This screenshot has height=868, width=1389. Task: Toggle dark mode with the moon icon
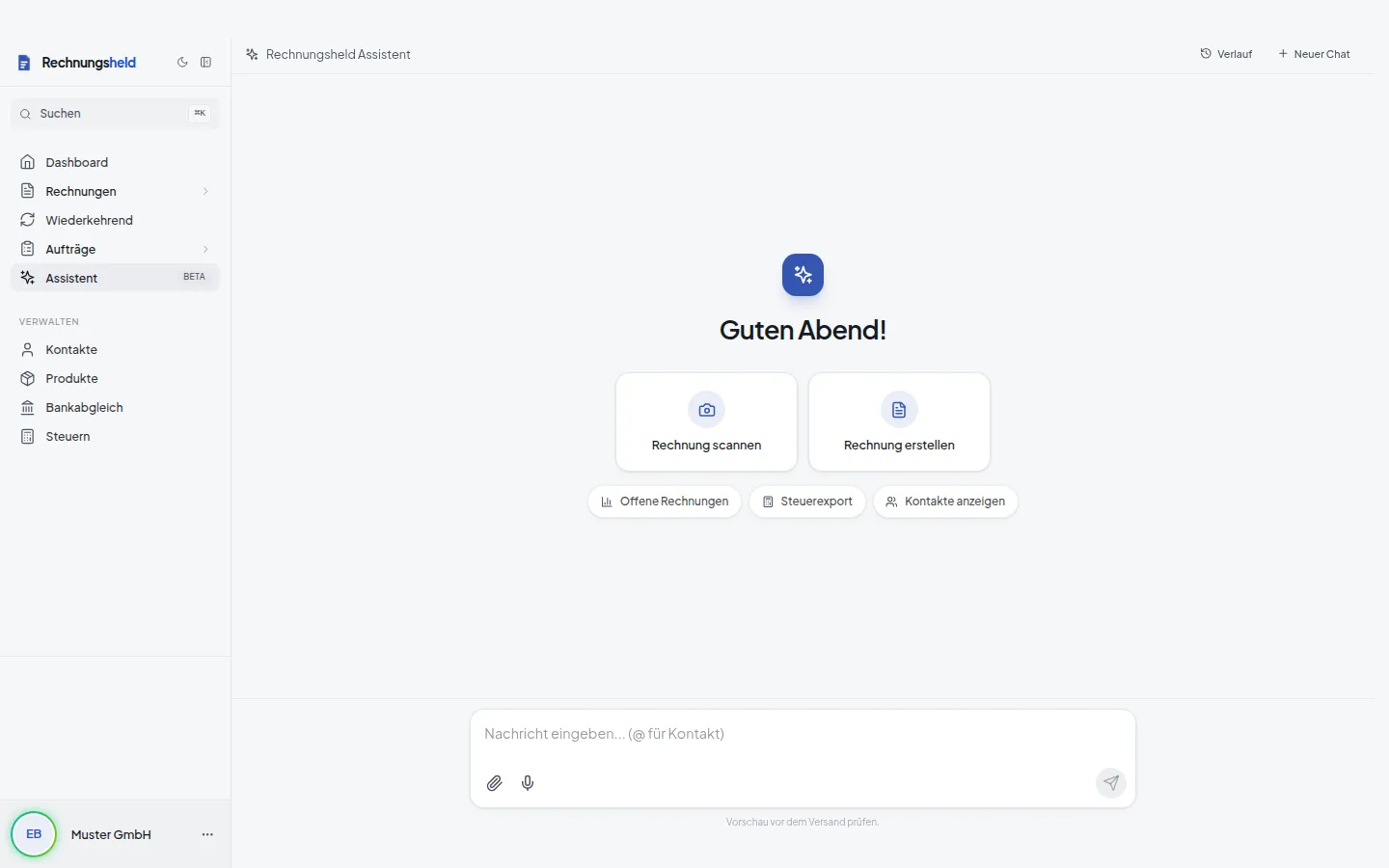pyautogui.click(x=182, y=63)
